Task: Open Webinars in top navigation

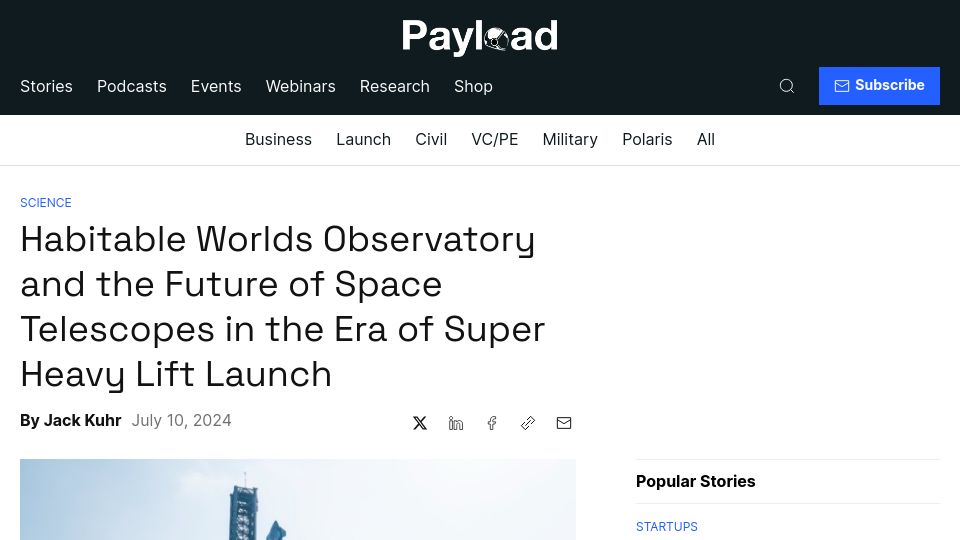Action: pos(301,86)
